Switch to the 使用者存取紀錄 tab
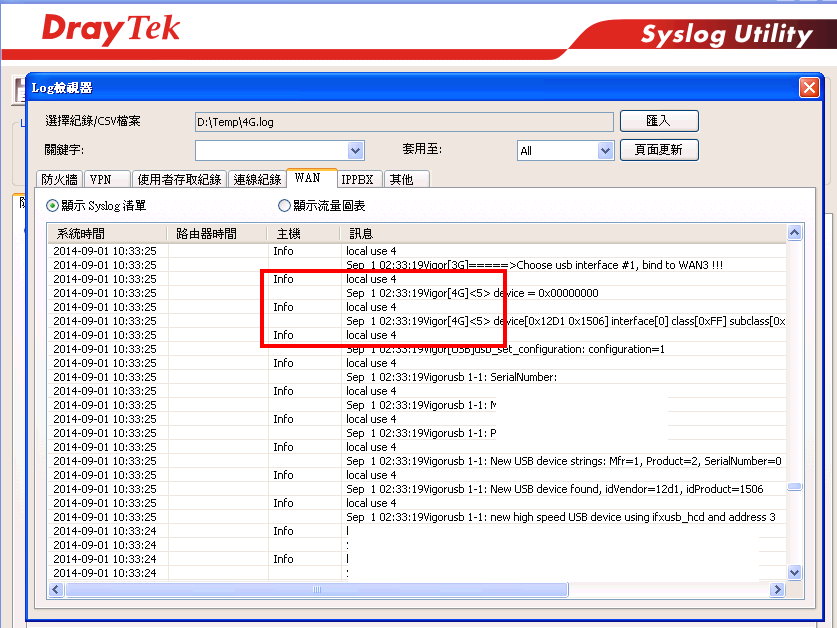This screenshot has width=837, height=628. pos(179,179)
